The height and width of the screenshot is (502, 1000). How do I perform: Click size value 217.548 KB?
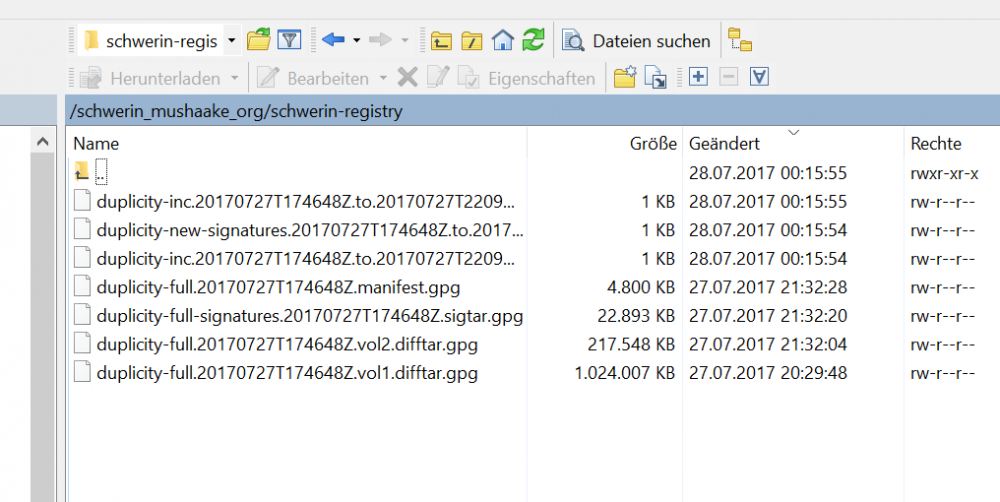point(631,344)
